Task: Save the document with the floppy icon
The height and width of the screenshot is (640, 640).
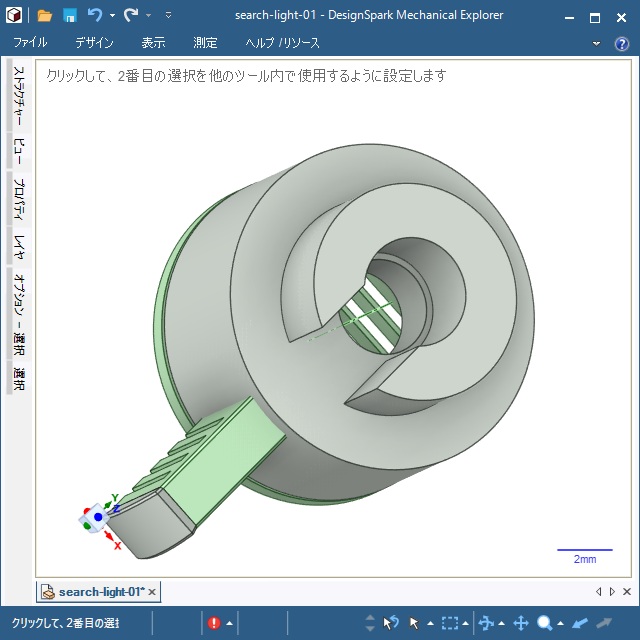Action: 70,15
